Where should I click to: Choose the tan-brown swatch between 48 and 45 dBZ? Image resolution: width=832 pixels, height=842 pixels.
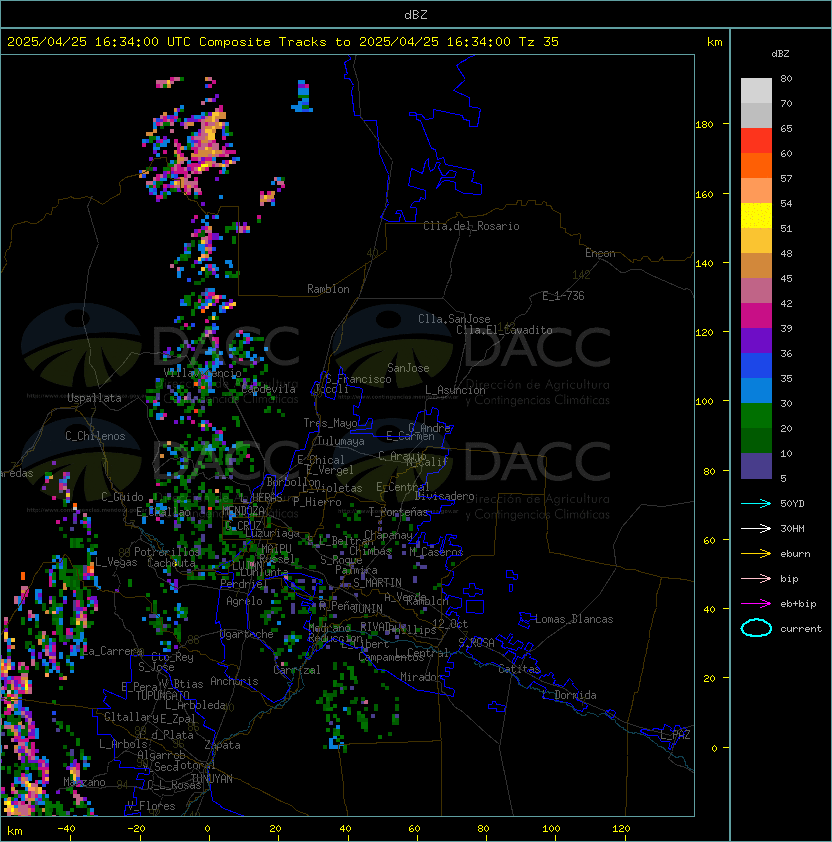click(756, 265)
